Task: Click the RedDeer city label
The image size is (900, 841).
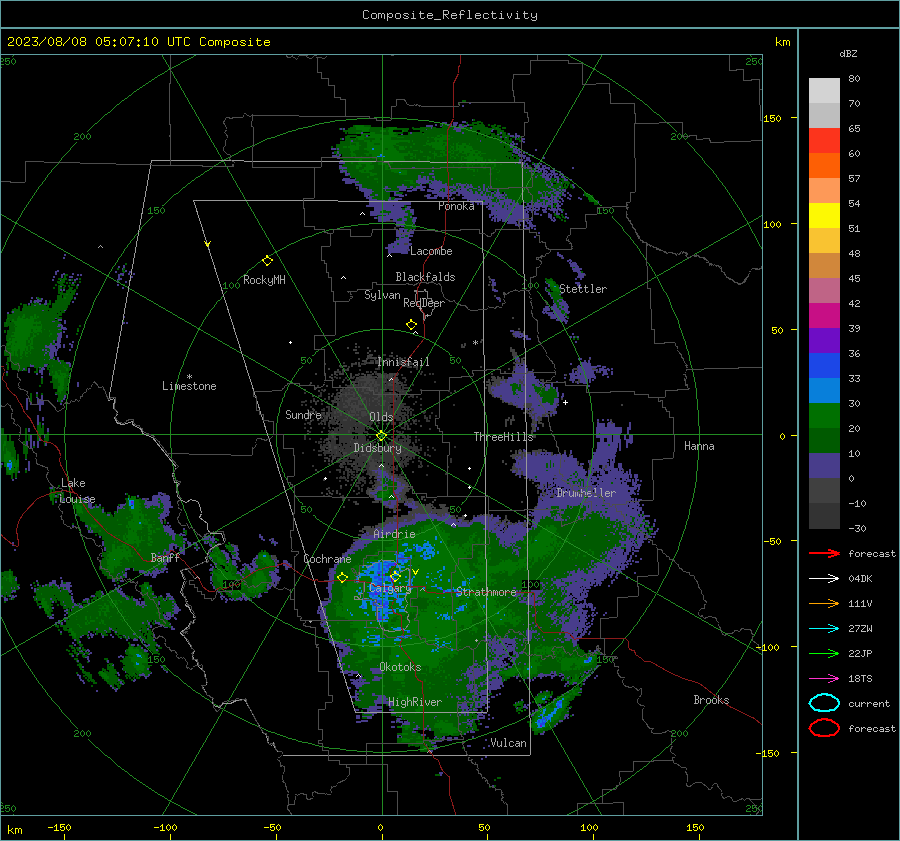Action: 424,303
